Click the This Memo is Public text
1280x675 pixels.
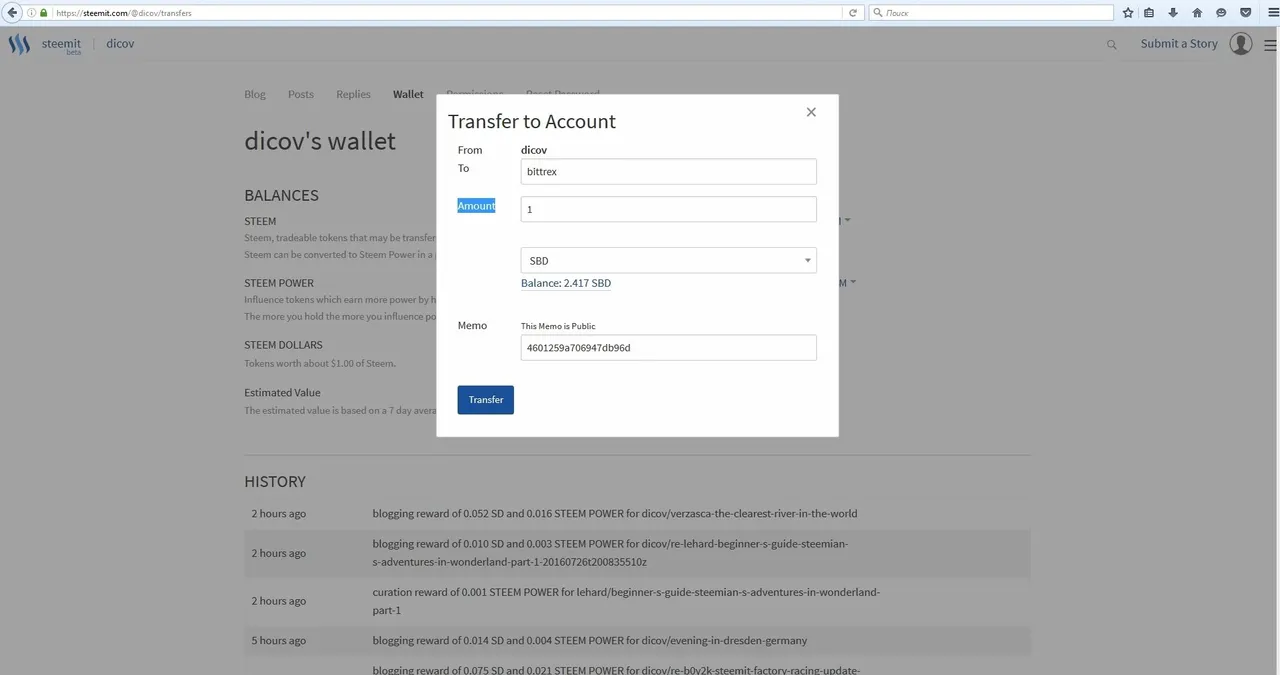coord(558,326)
